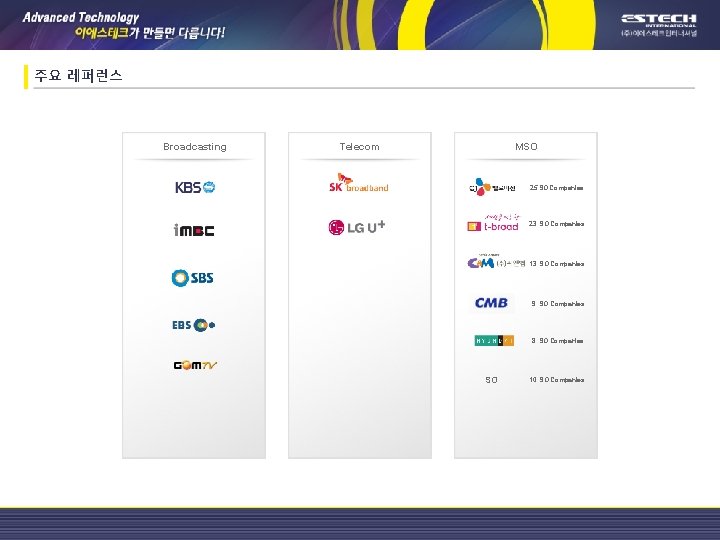Select the CMB logo

point(491,303)
